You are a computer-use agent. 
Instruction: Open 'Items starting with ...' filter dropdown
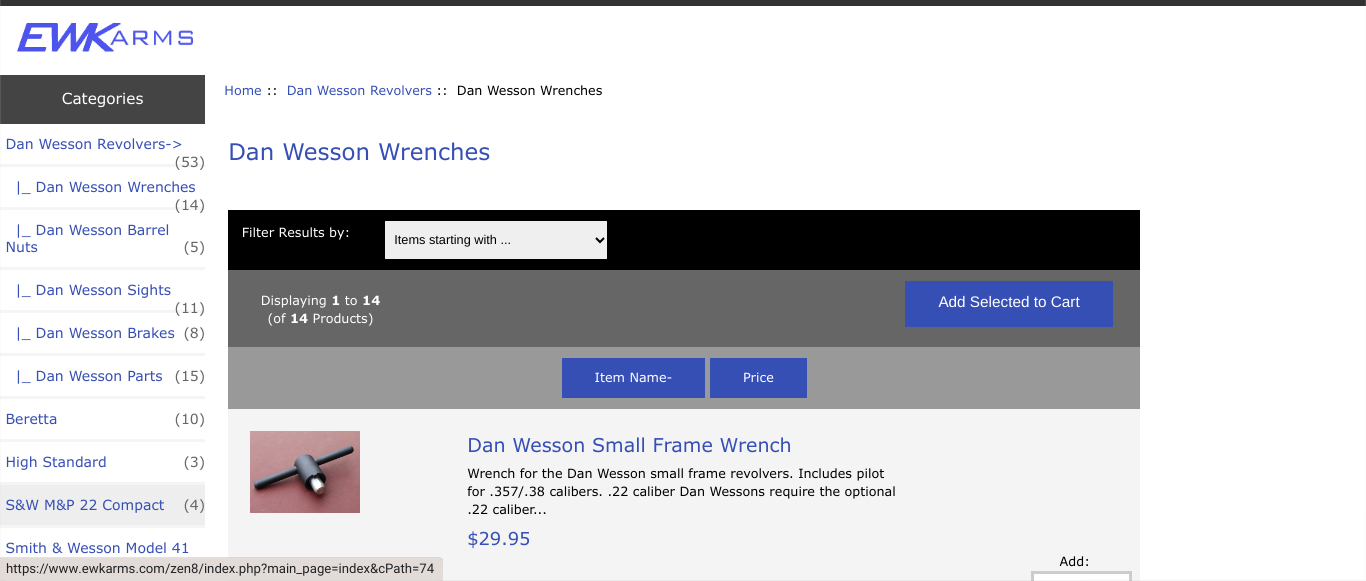coord(496,240)
